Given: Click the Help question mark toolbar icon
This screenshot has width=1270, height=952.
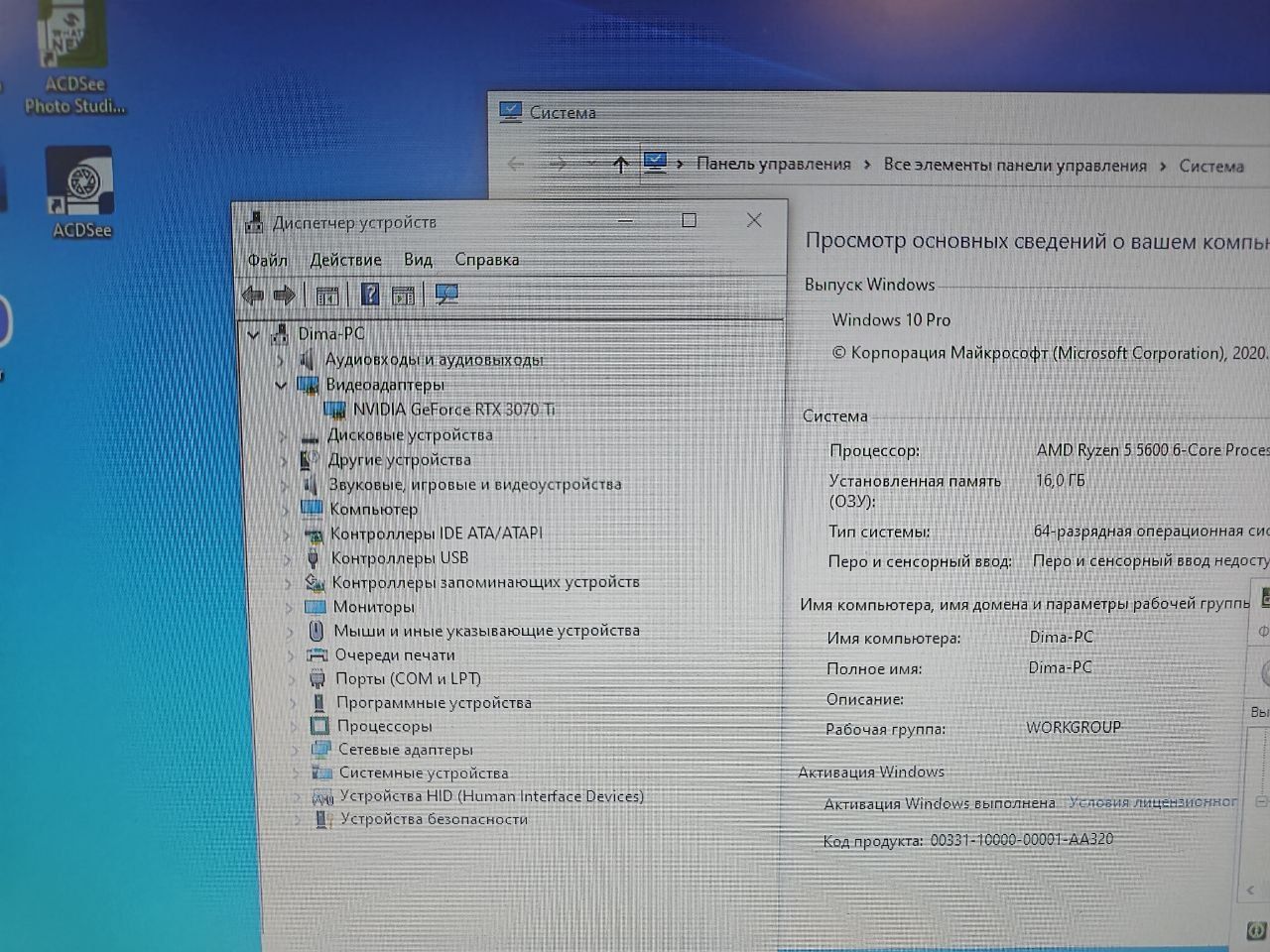Looking at the screenshot, I should [370, 295].
